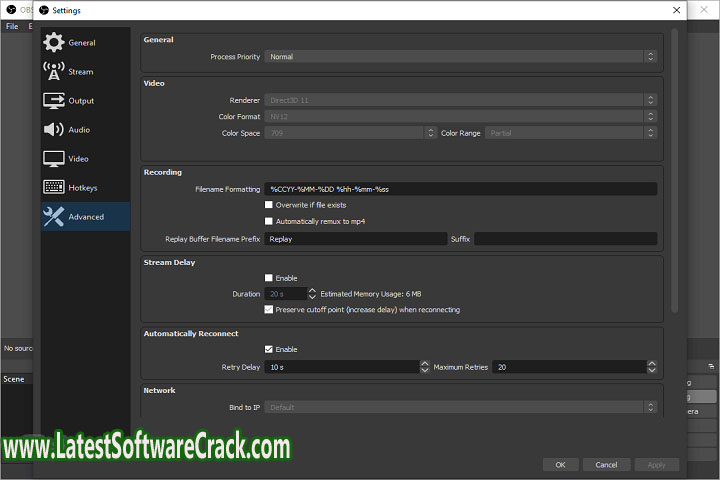720x480 pixels.
Task: Click the Advanced wrench tools icon
Action: tap(53, 216)
